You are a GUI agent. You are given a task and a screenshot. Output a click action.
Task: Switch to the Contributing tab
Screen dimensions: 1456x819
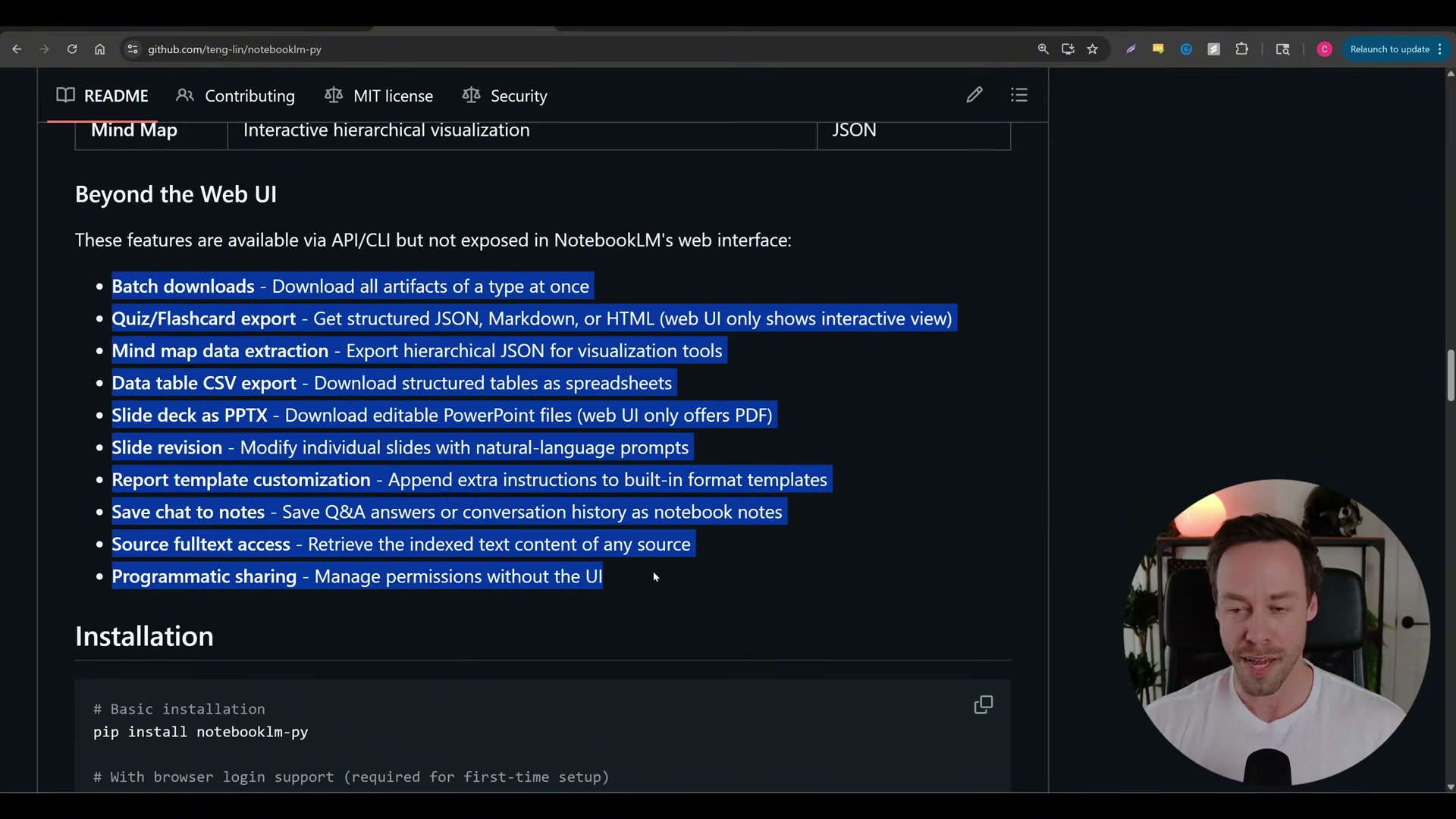tap(235, 96)
